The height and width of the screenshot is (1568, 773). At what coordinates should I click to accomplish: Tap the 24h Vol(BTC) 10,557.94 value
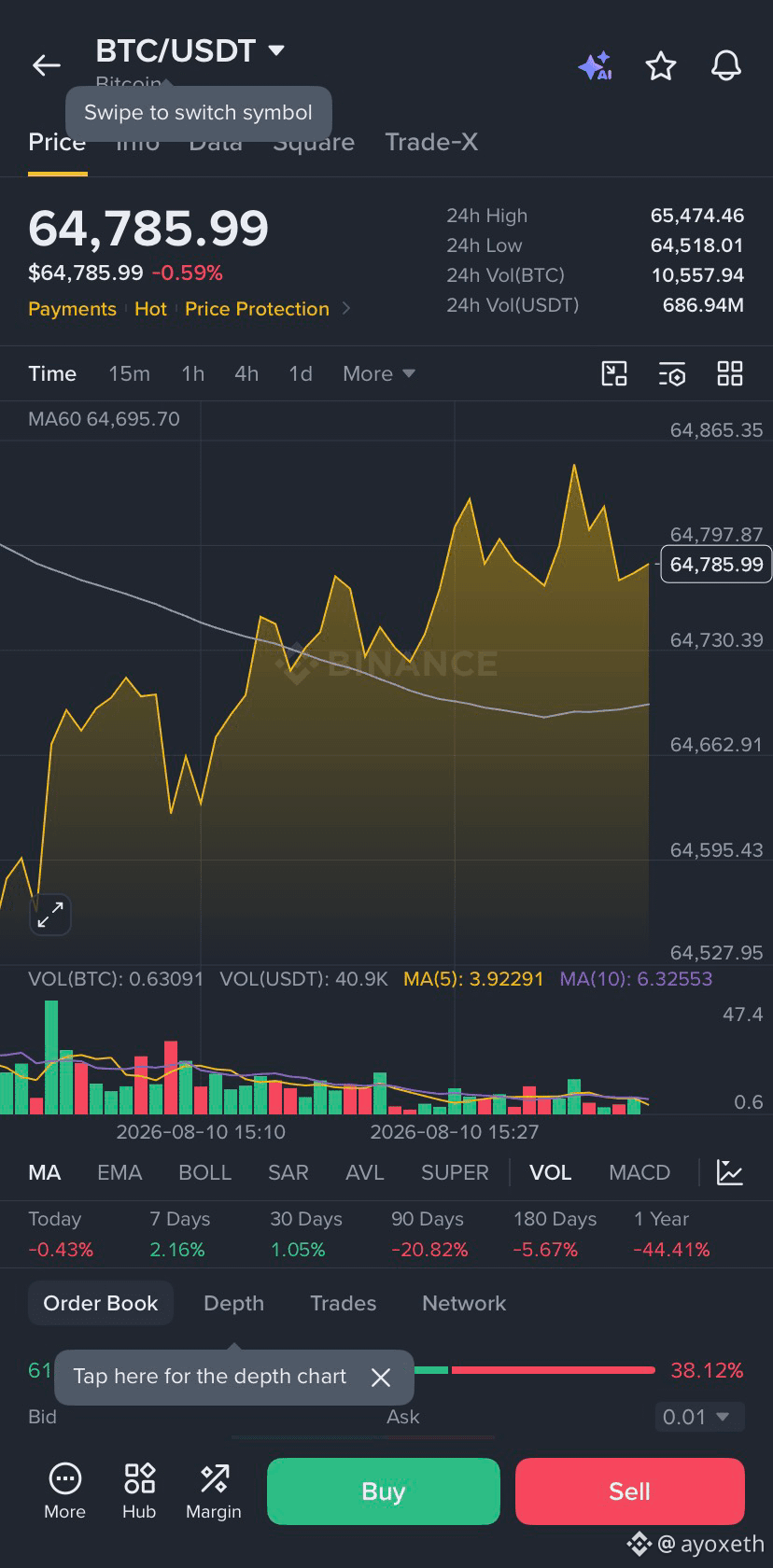(x=697, y=275)
